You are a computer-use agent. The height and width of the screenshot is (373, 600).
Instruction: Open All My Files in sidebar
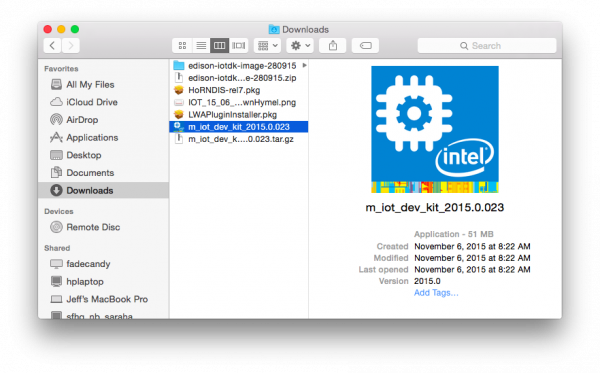coord(103,85)
